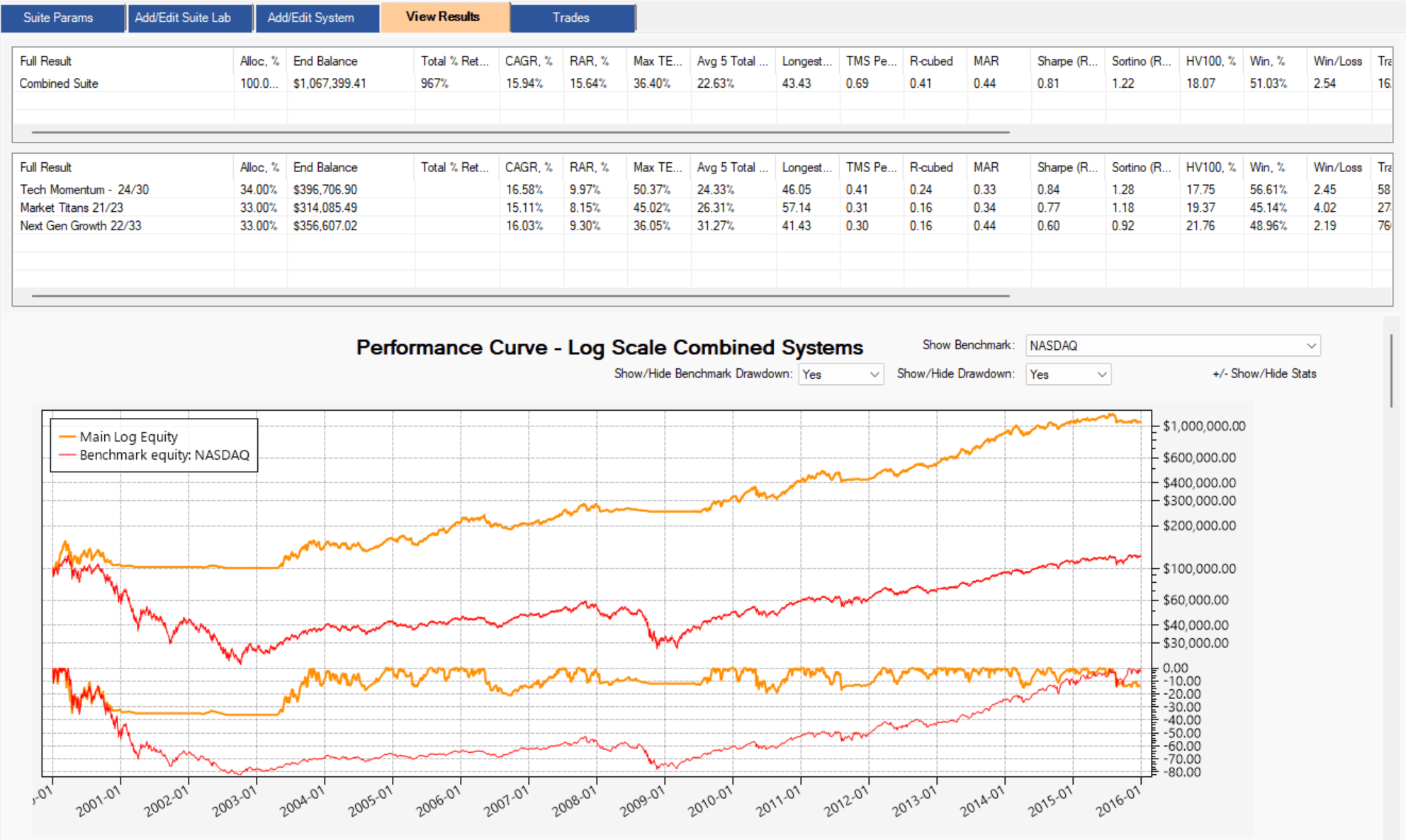Sort by CAGR column in systems table
Image resolution: width=1406 pixels, height=840 pixels.
pos(528,167)
